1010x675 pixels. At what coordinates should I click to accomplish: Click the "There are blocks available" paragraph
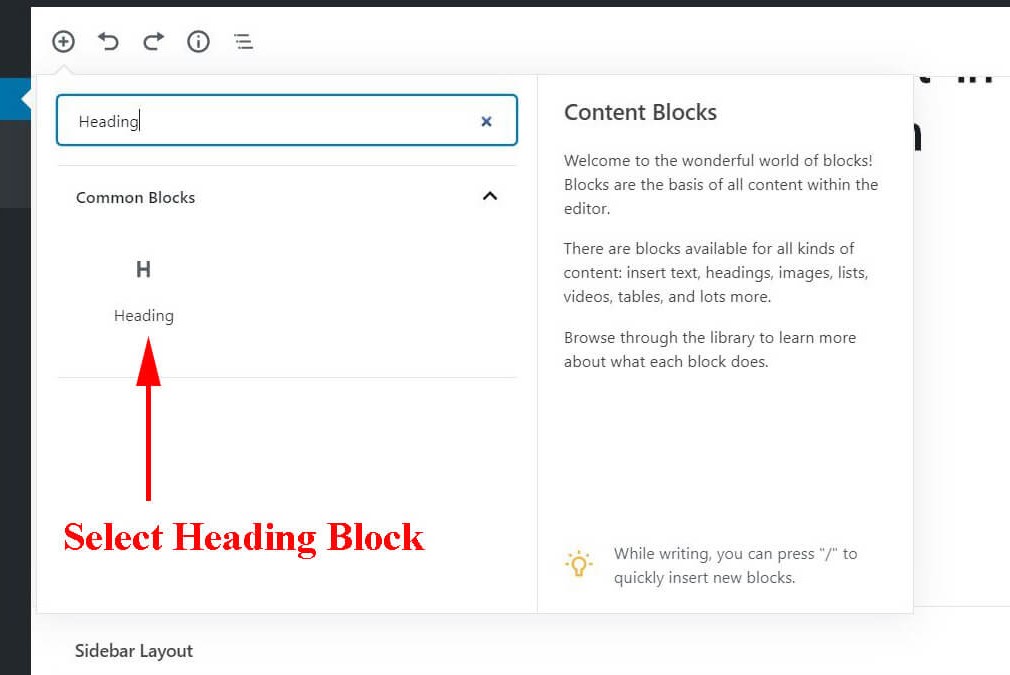coord(716,272)
